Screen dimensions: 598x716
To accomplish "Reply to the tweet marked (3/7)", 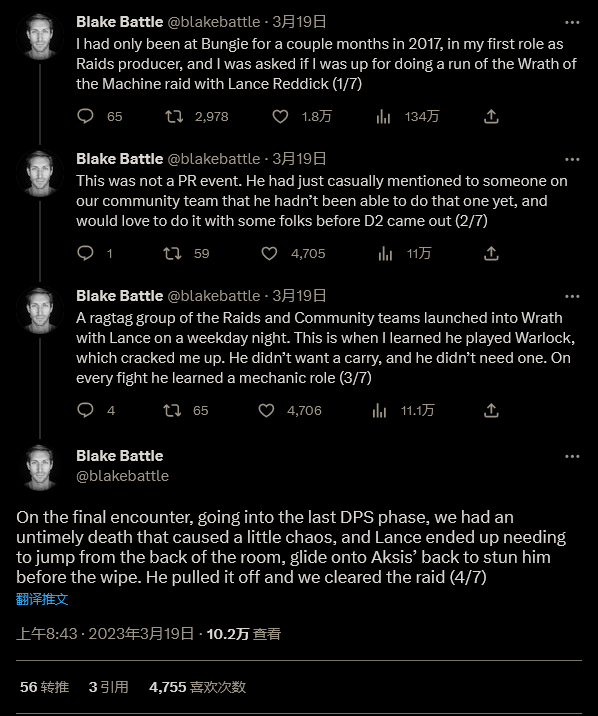I will [x=85, y=410].
